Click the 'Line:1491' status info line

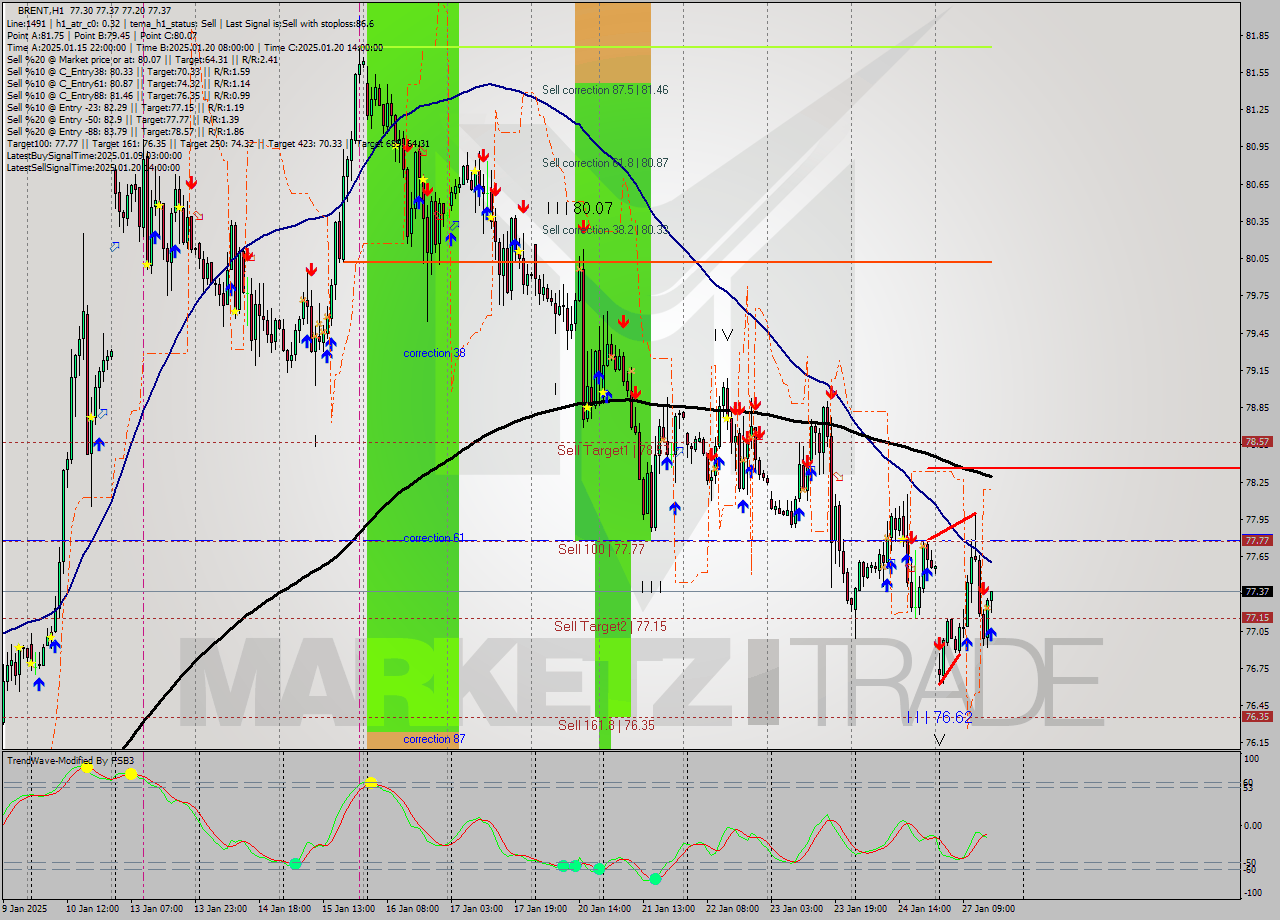(190, 23)
